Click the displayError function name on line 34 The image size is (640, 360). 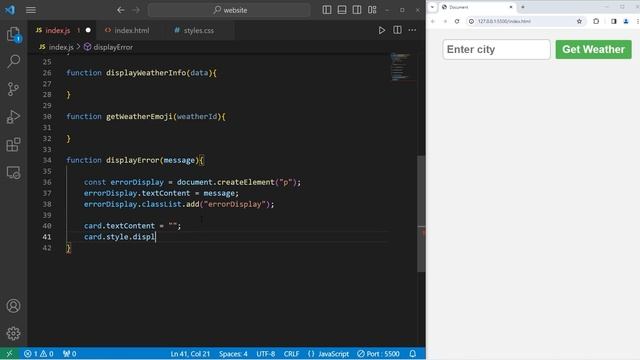pyautogui.click(x=133, y=160)
